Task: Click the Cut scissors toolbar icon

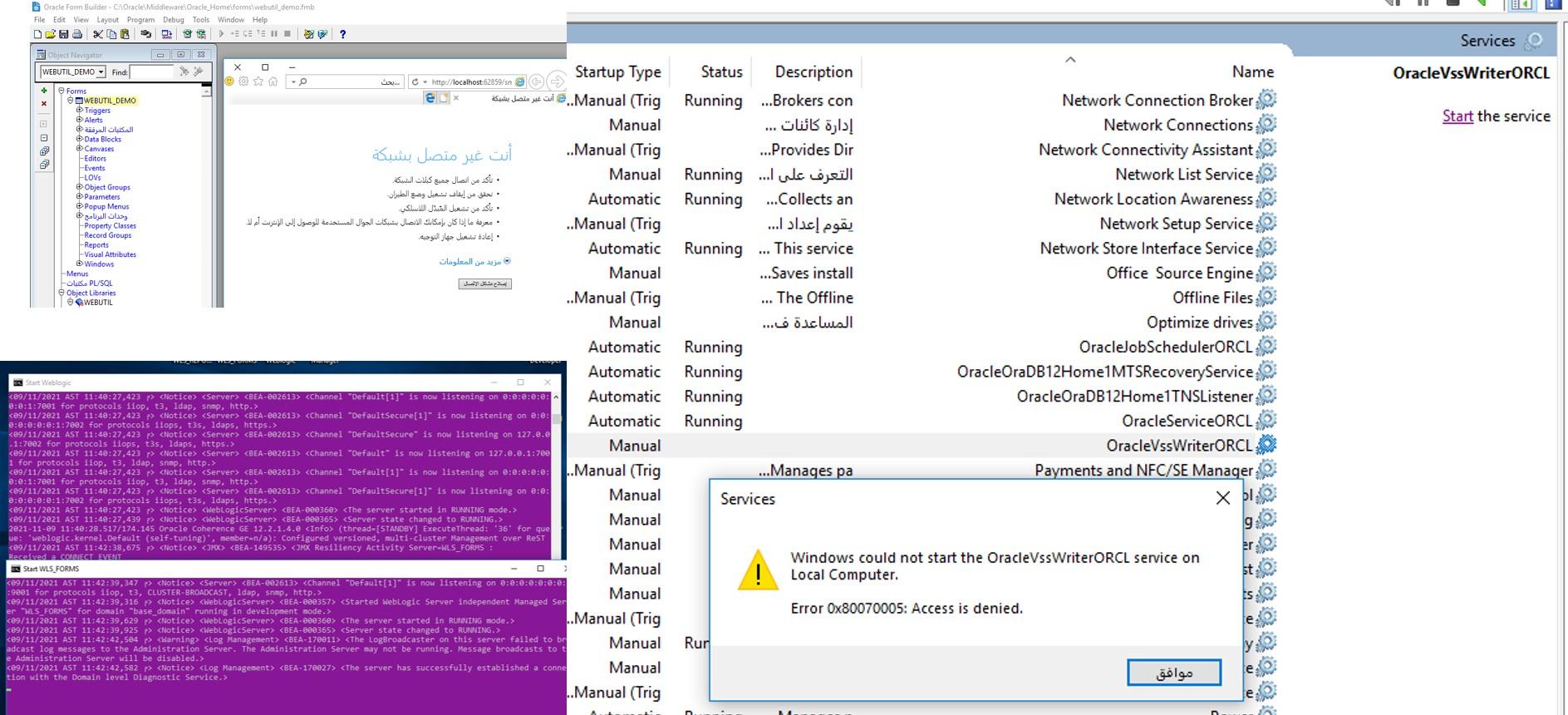Action: [97, 34]
